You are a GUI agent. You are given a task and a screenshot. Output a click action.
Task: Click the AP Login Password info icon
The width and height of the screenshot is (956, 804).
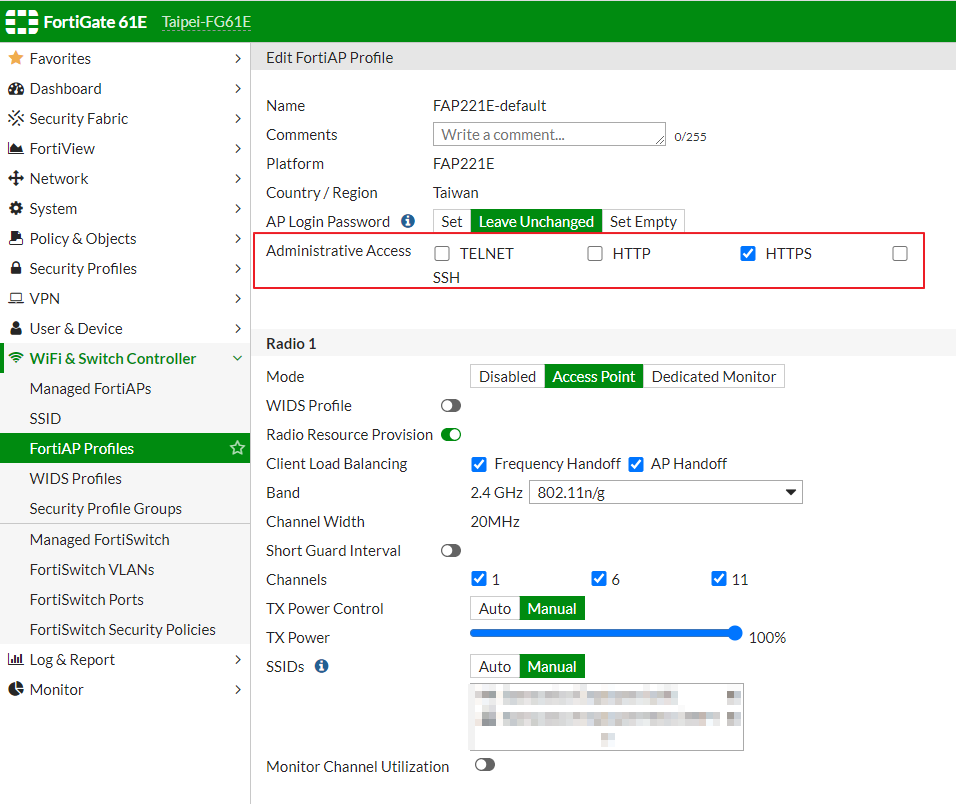pos(408,221)
